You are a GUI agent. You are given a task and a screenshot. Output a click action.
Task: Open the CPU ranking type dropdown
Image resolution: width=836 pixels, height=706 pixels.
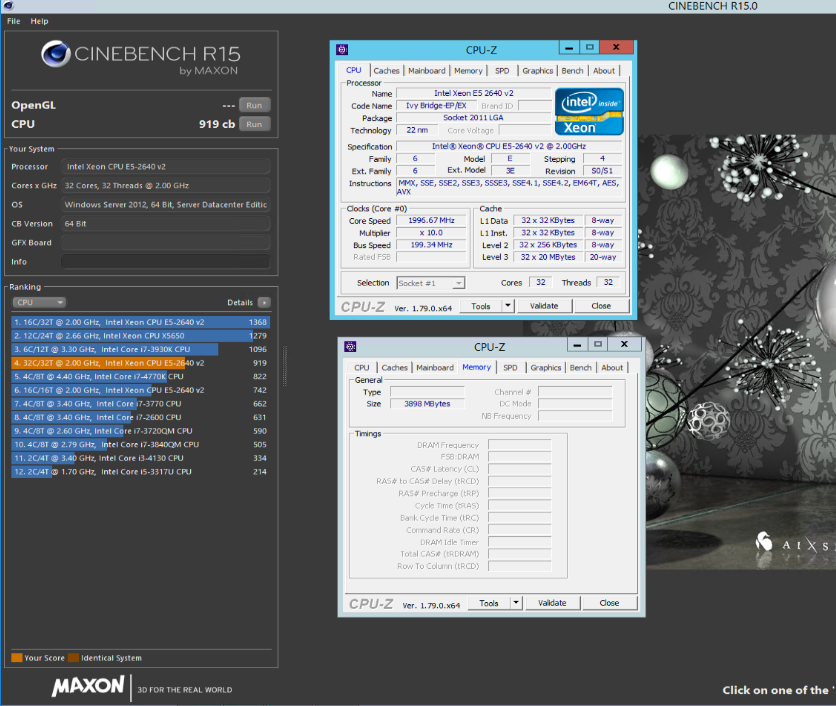tap(39, 302)
